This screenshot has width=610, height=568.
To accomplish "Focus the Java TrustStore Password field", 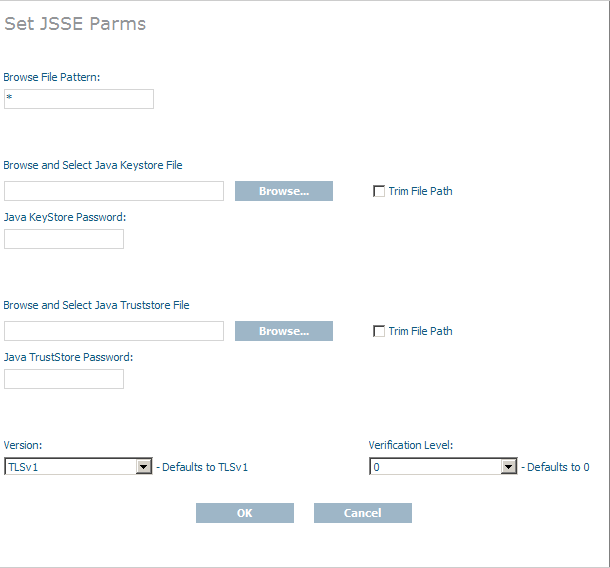I will point(64,379).
